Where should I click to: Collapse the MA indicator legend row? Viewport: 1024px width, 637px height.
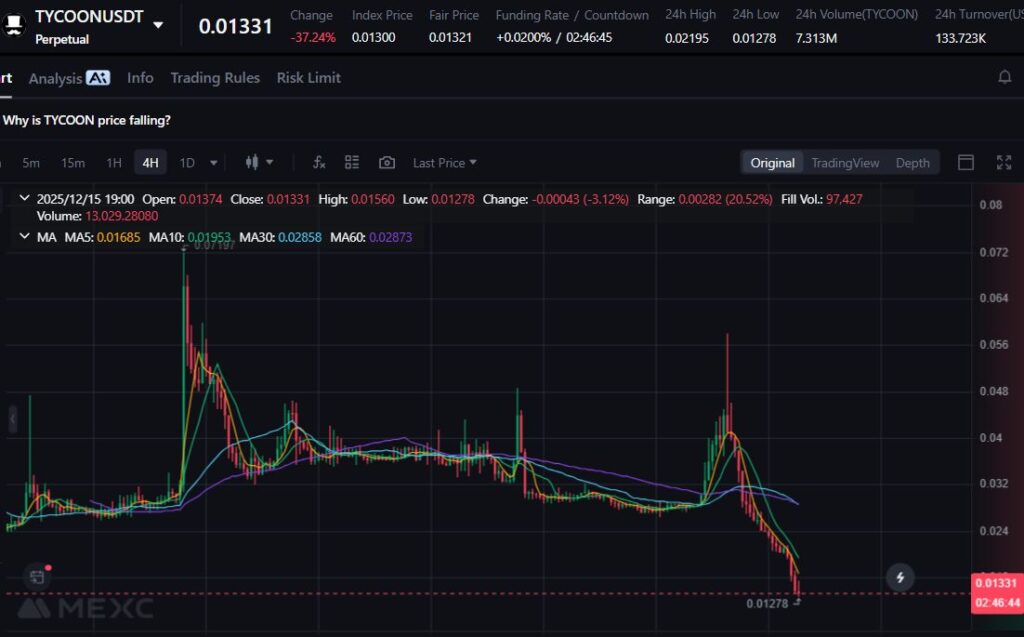point(24,237)
